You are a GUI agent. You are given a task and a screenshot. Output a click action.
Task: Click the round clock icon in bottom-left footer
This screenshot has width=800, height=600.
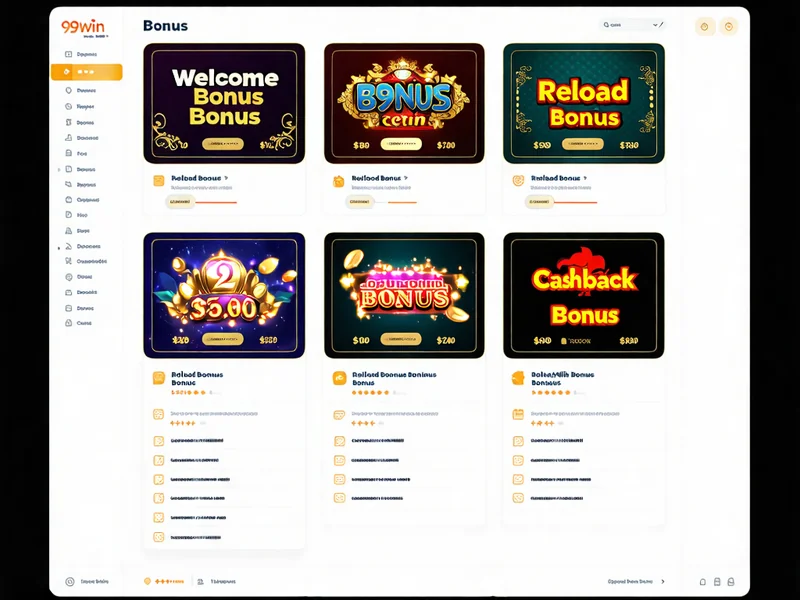click(70, 582)
